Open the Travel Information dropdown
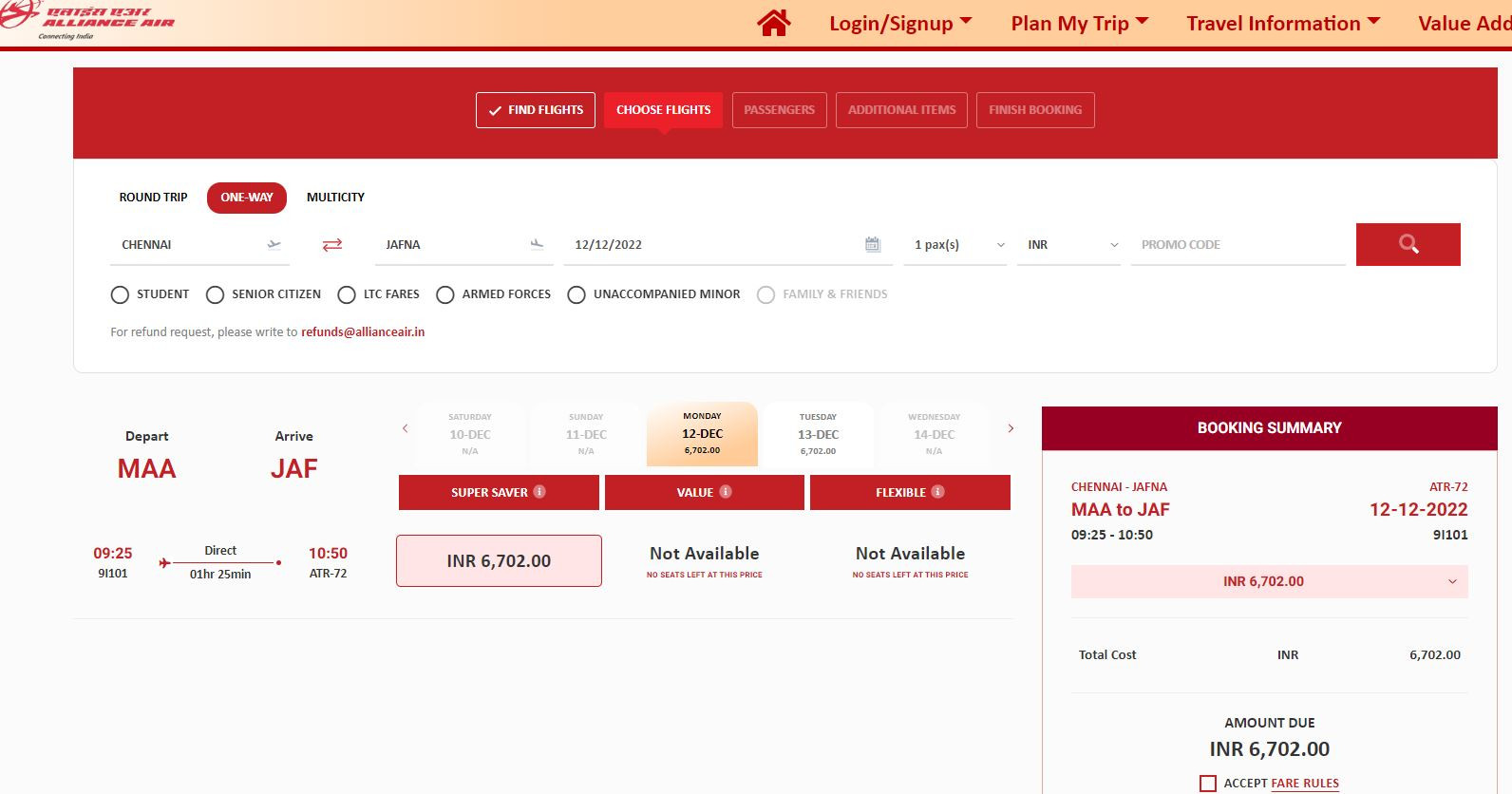 pos(1283,24)
